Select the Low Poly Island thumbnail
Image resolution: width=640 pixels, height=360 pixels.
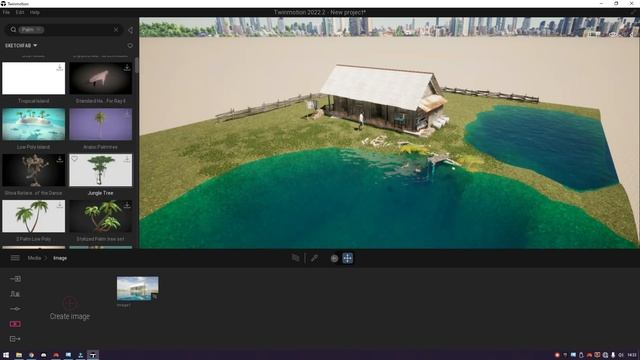(33, 124)
